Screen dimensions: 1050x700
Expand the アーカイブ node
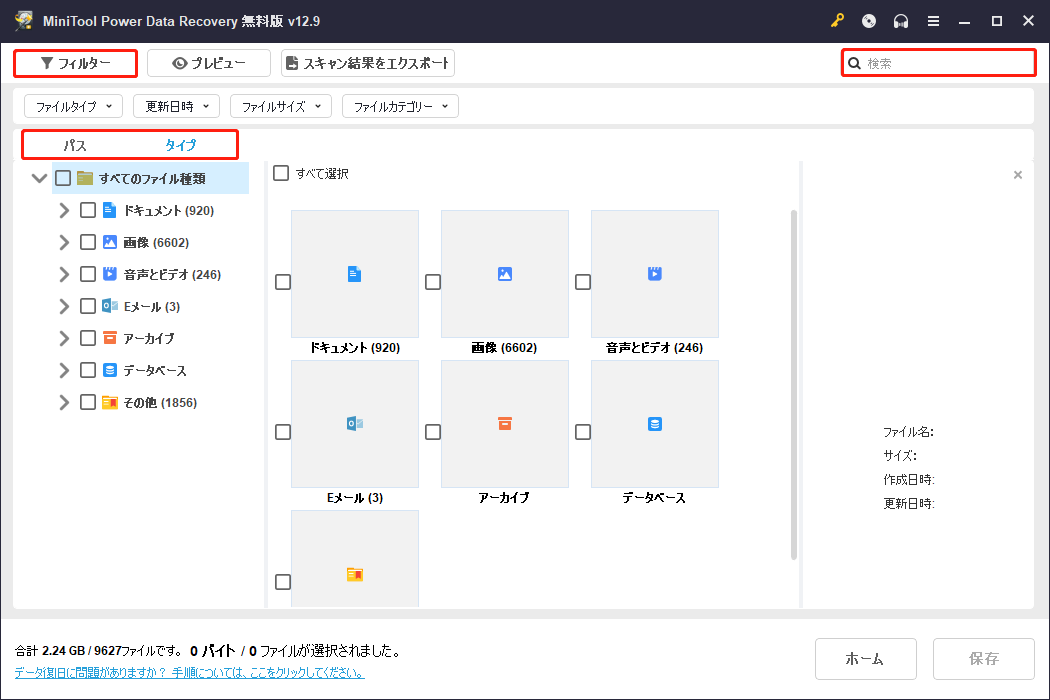point(64,338)
